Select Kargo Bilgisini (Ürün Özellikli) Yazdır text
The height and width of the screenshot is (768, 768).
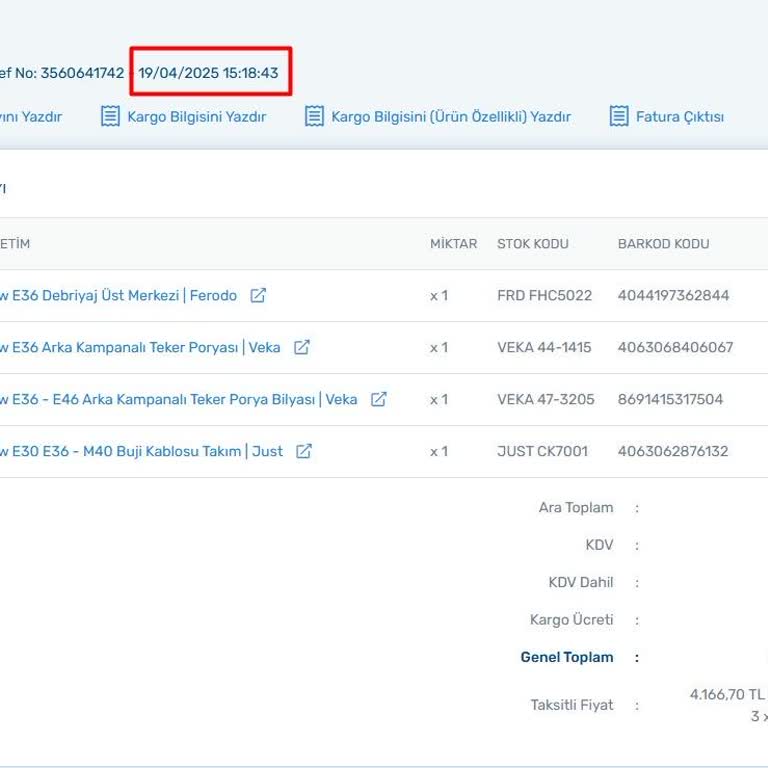click(x=450, y=117)
